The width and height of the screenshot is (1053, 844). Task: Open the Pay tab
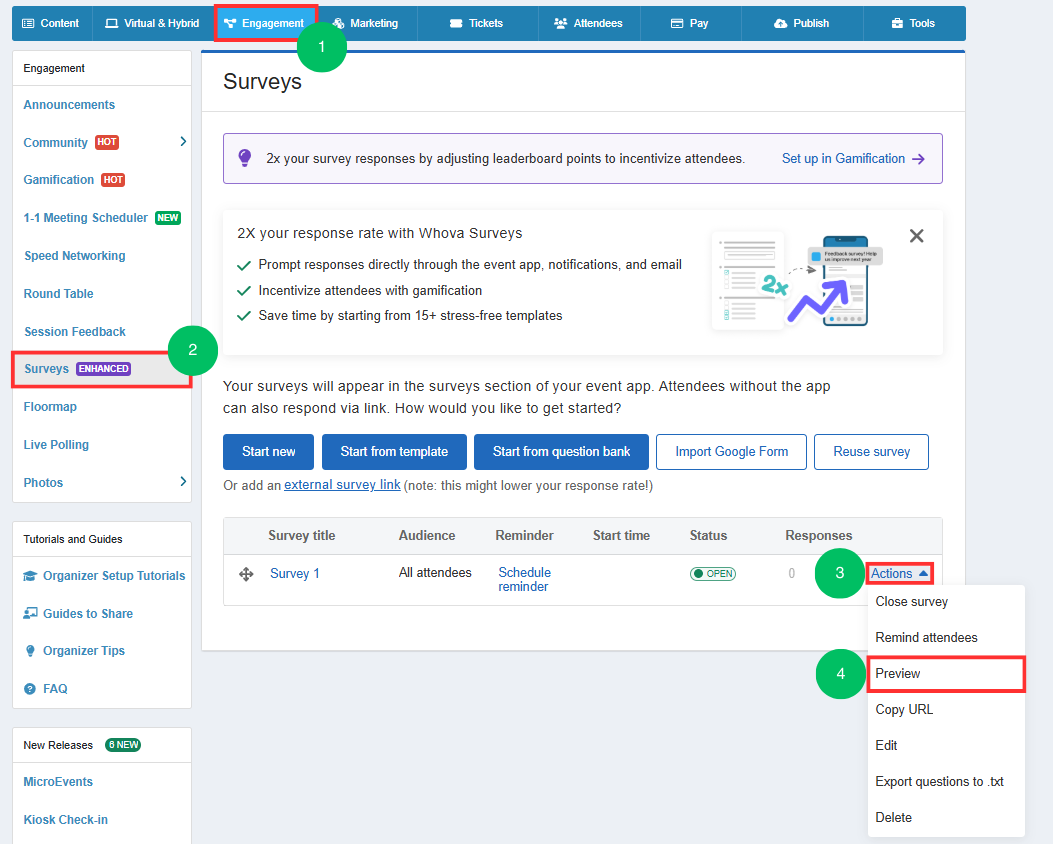tap(690, 24)
